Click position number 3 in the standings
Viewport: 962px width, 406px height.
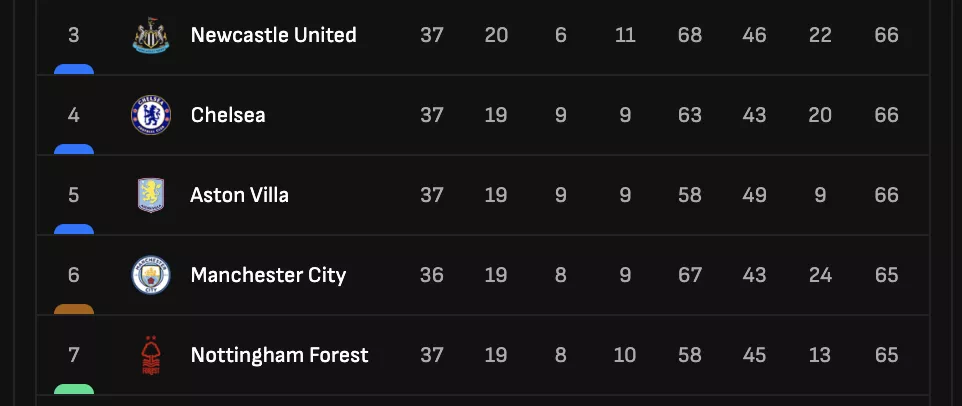coord(73,35)
